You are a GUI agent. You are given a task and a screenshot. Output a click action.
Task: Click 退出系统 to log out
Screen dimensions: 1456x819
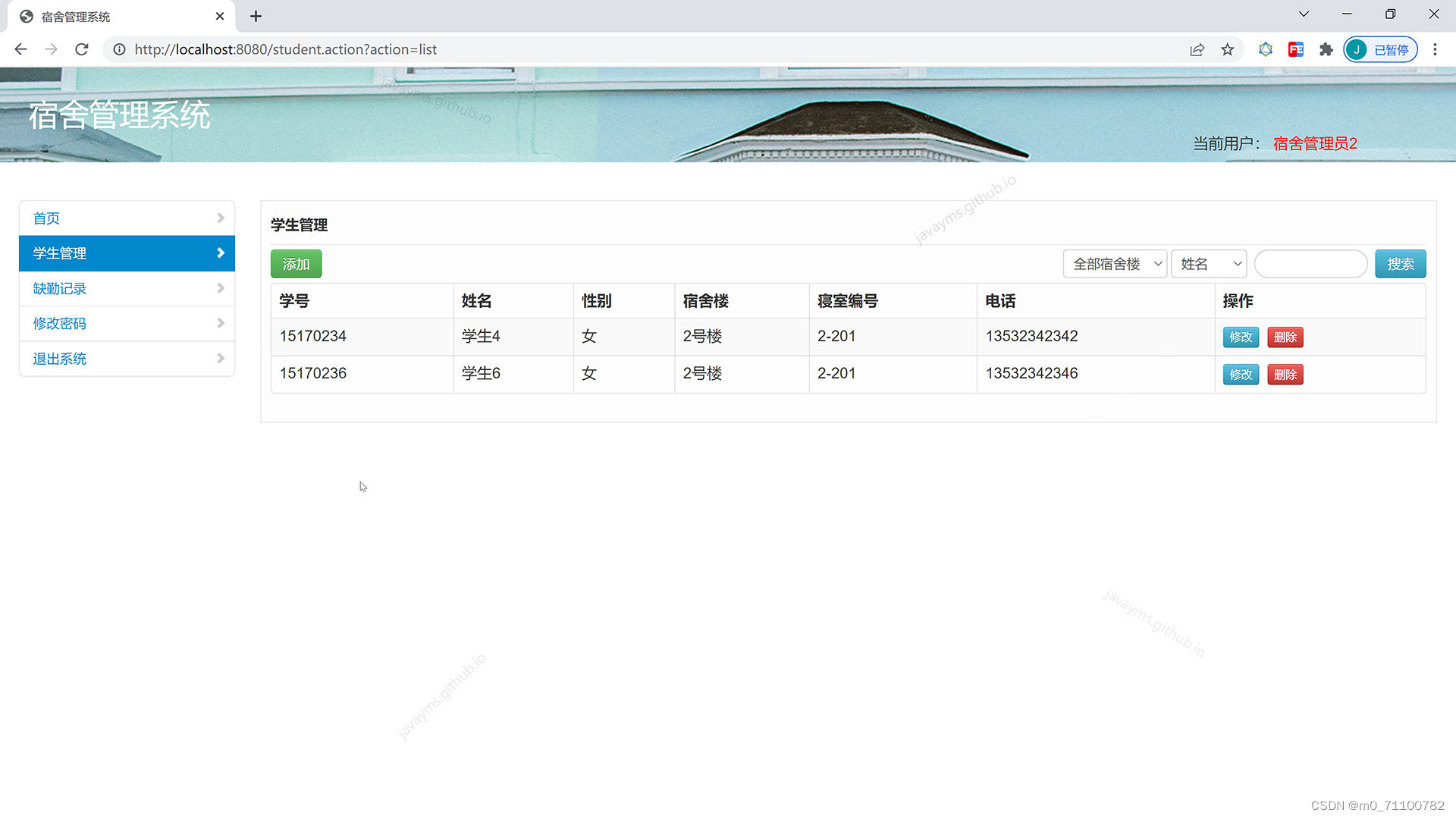click(127, 359)
